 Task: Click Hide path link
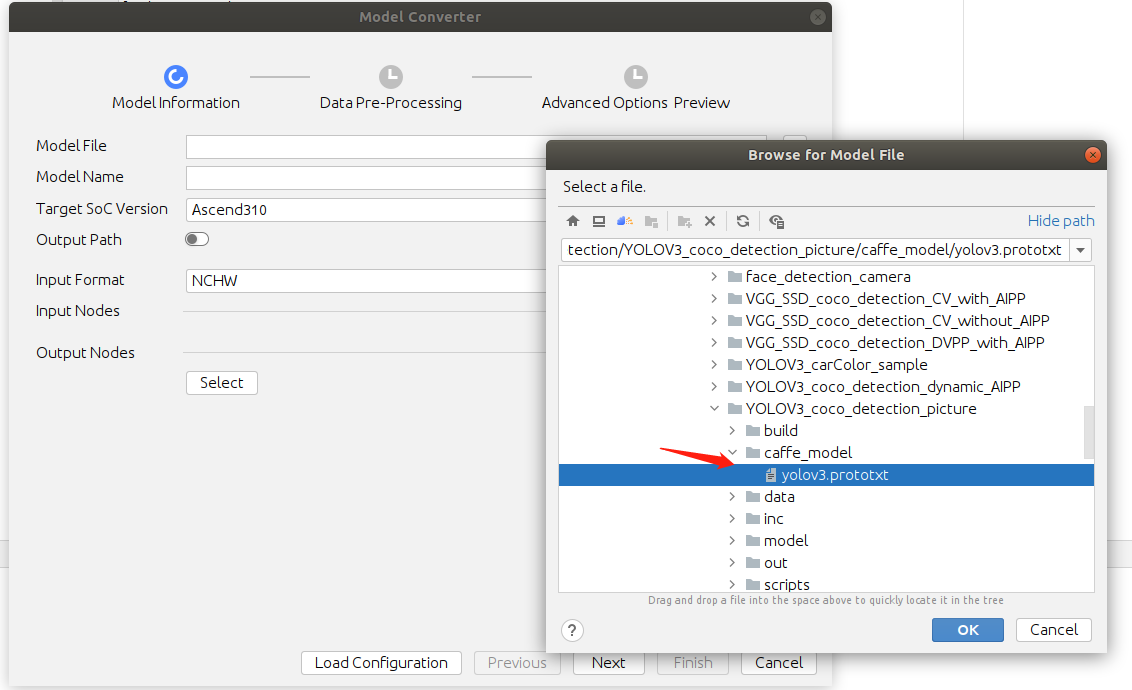coord(1061,221)
